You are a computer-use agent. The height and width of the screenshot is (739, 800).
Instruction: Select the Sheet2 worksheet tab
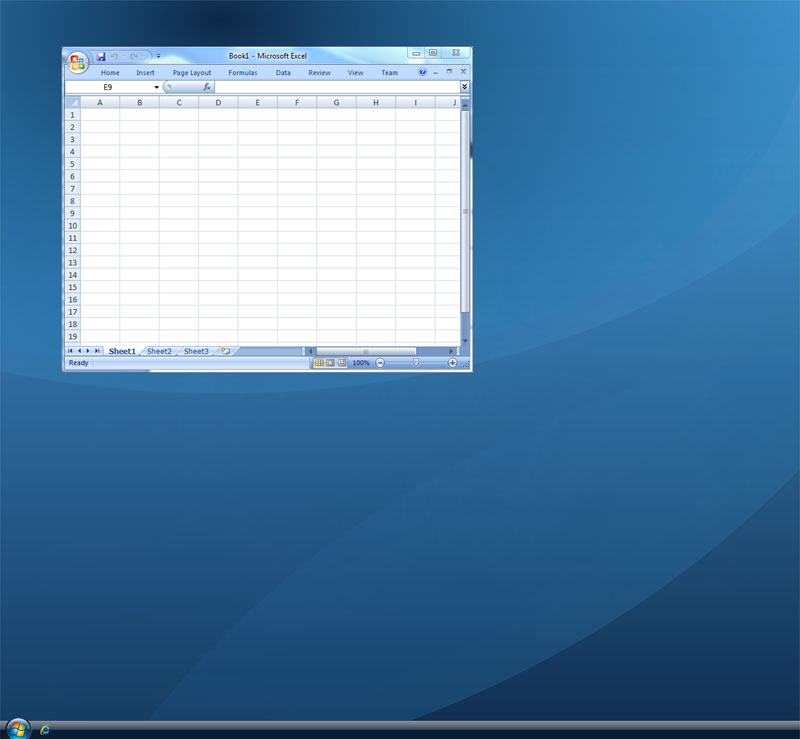(159, 351)
